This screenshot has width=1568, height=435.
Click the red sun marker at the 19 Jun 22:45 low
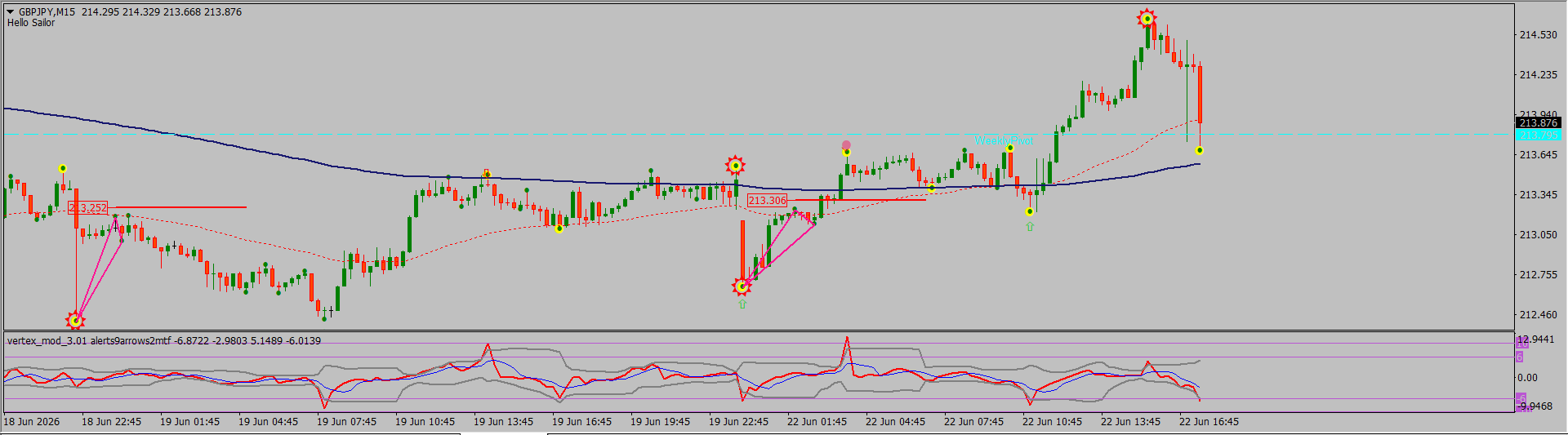click(x=742, y=286)
